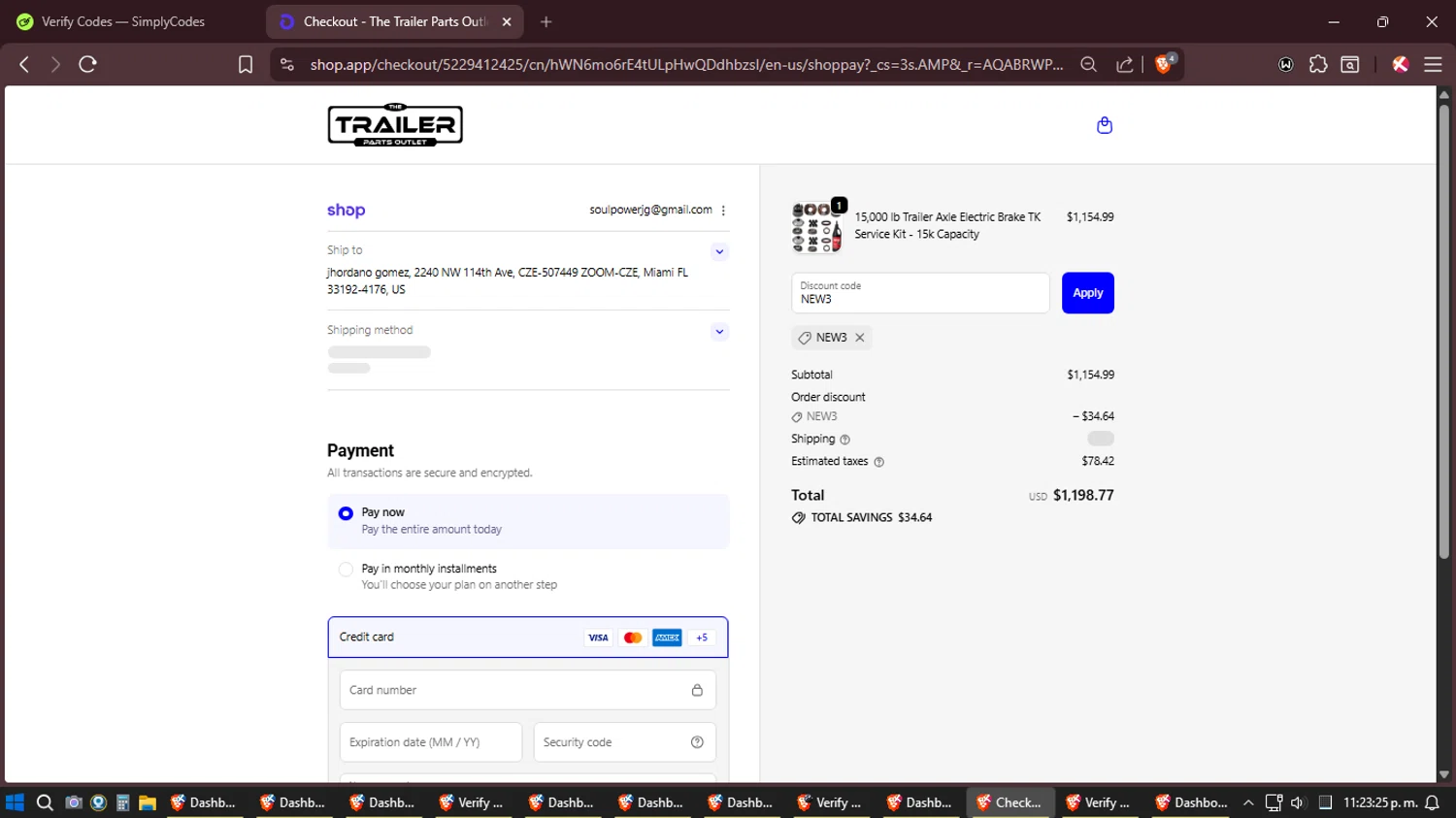Open the Extensions puzzle menu

[x=1318, y=64]
